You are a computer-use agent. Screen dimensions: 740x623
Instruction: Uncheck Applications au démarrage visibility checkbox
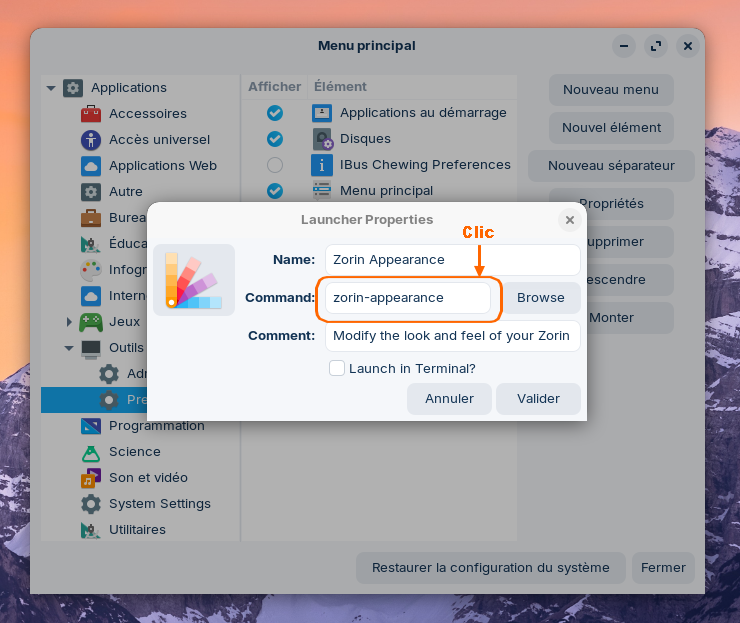[275, 113]
